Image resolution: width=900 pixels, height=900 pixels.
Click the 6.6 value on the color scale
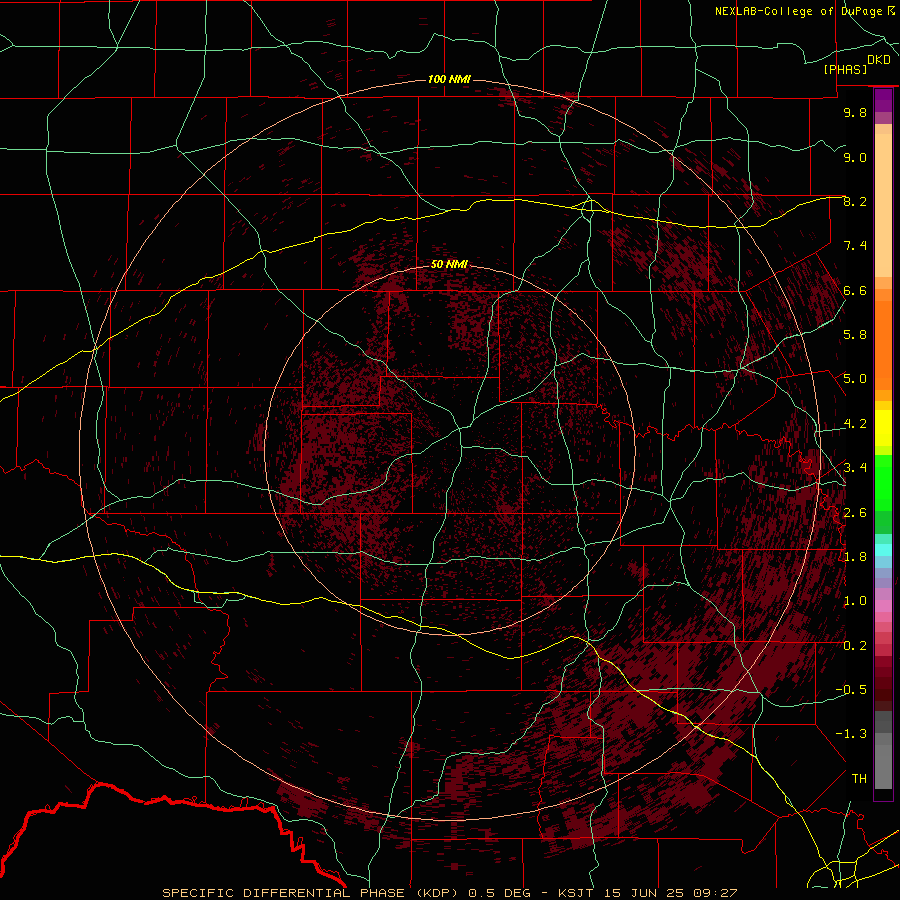[855, 290]
